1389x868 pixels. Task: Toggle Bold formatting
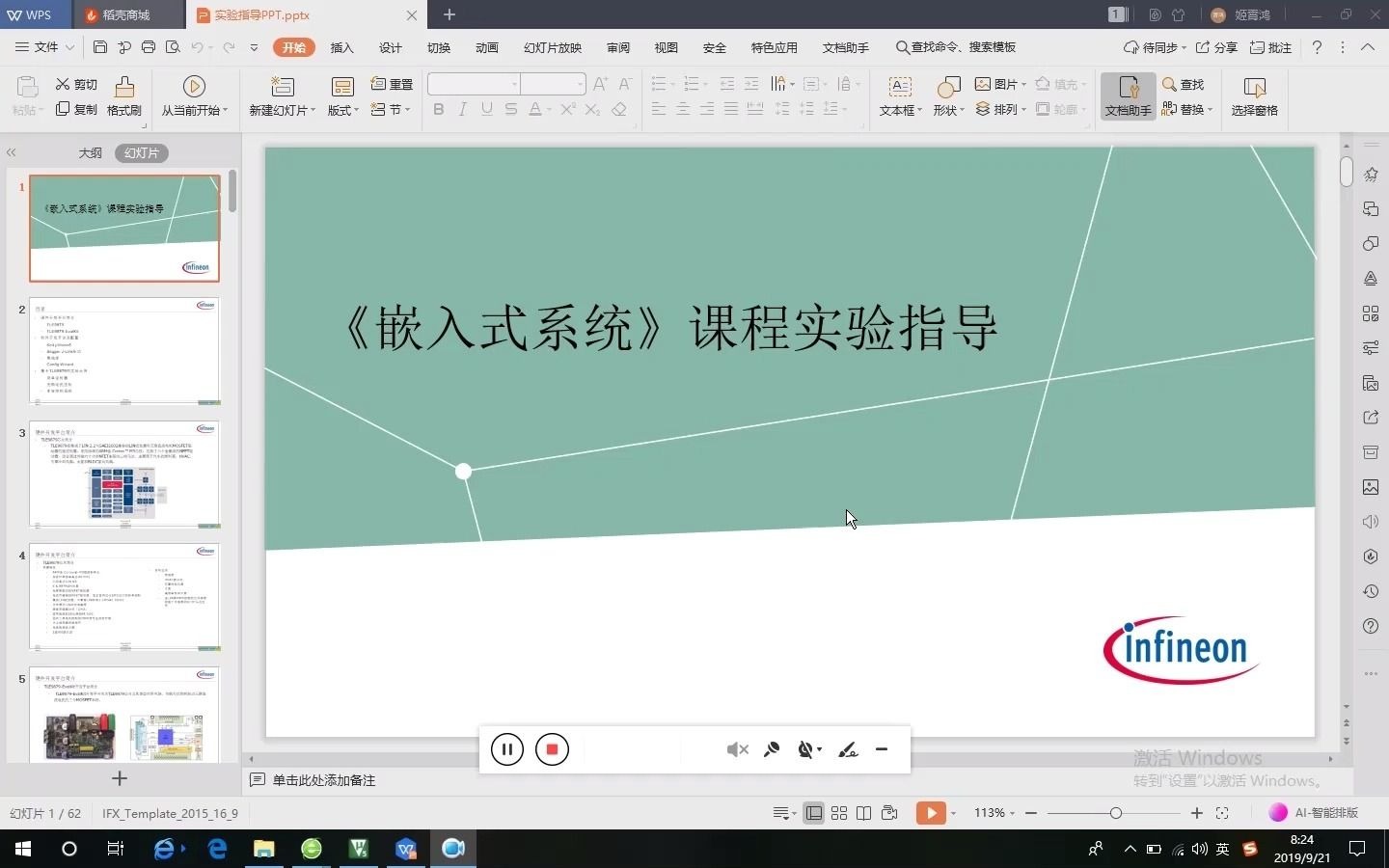439,109
